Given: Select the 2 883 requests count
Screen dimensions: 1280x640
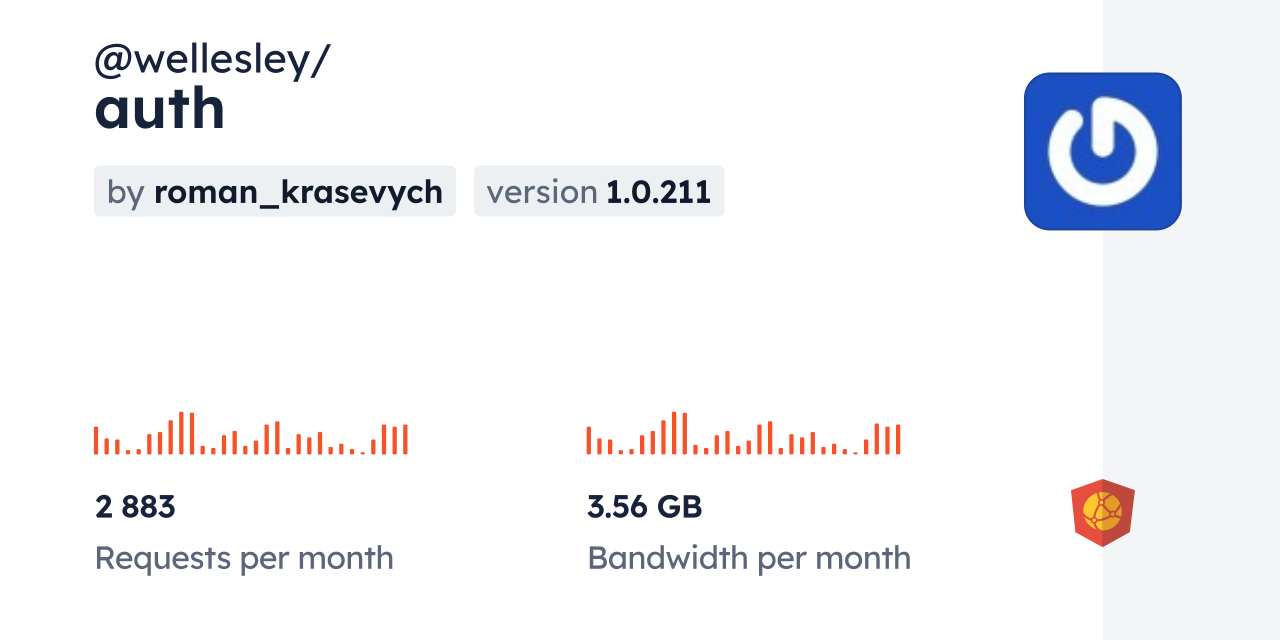Looking at the screenshot, I should pos(135,507).
